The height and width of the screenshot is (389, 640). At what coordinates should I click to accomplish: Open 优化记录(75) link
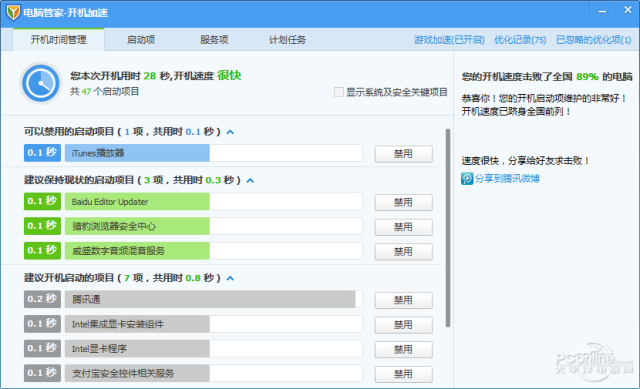pyautogui.click(x=520, y=40)
